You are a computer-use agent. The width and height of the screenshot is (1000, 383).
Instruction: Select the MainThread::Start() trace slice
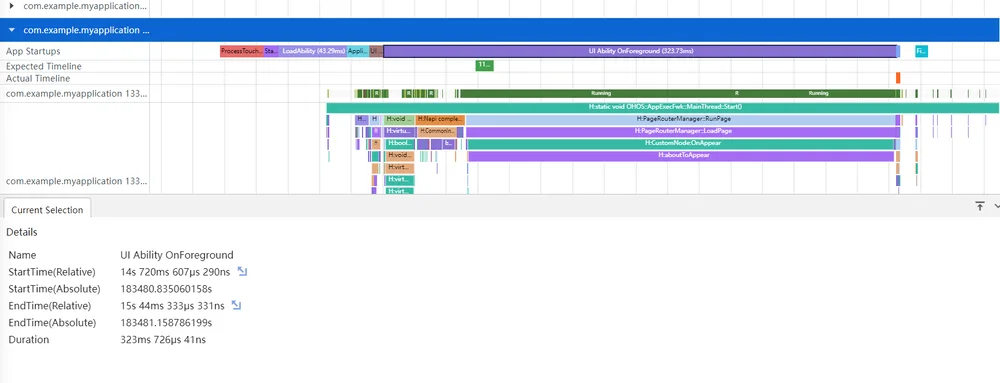pyautogui.click(x=663, y=108)
